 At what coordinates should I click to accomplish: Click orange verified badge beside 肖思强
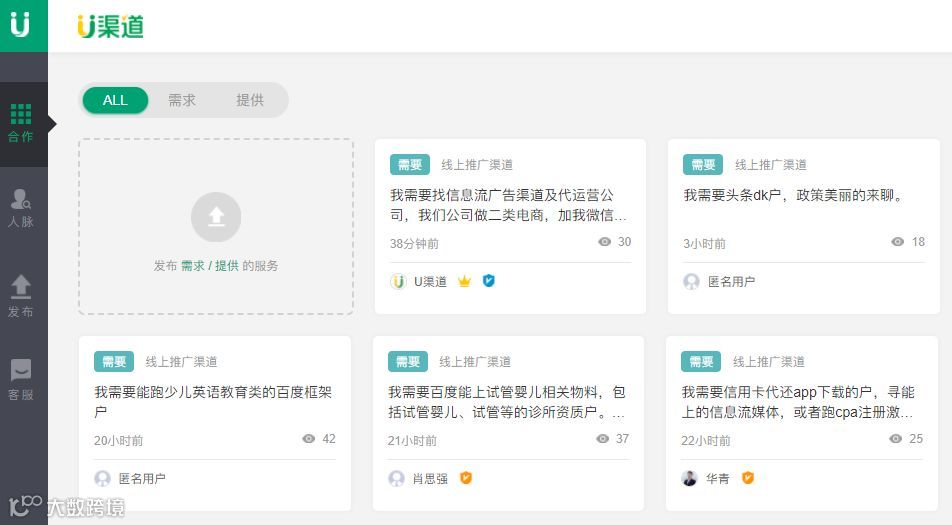tap(466, 478)
